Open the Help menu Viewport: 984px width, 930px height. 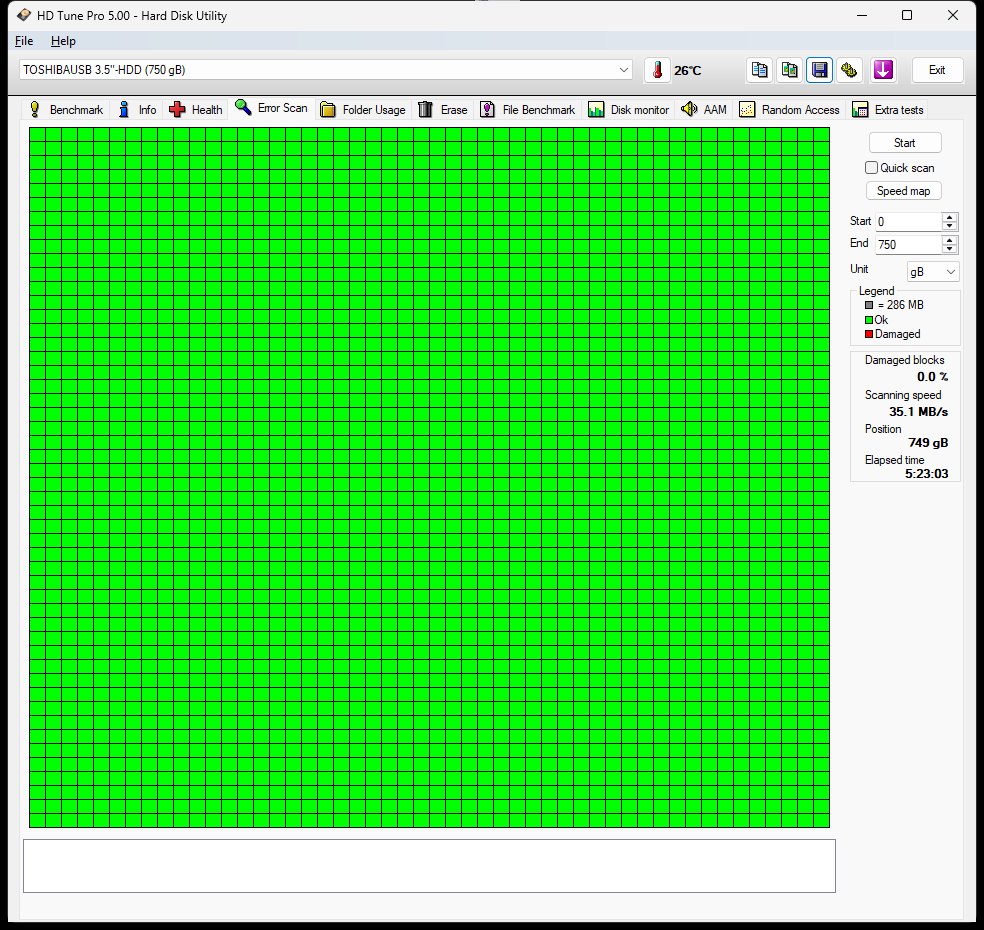pyautogui.click(x=63, y=41)
